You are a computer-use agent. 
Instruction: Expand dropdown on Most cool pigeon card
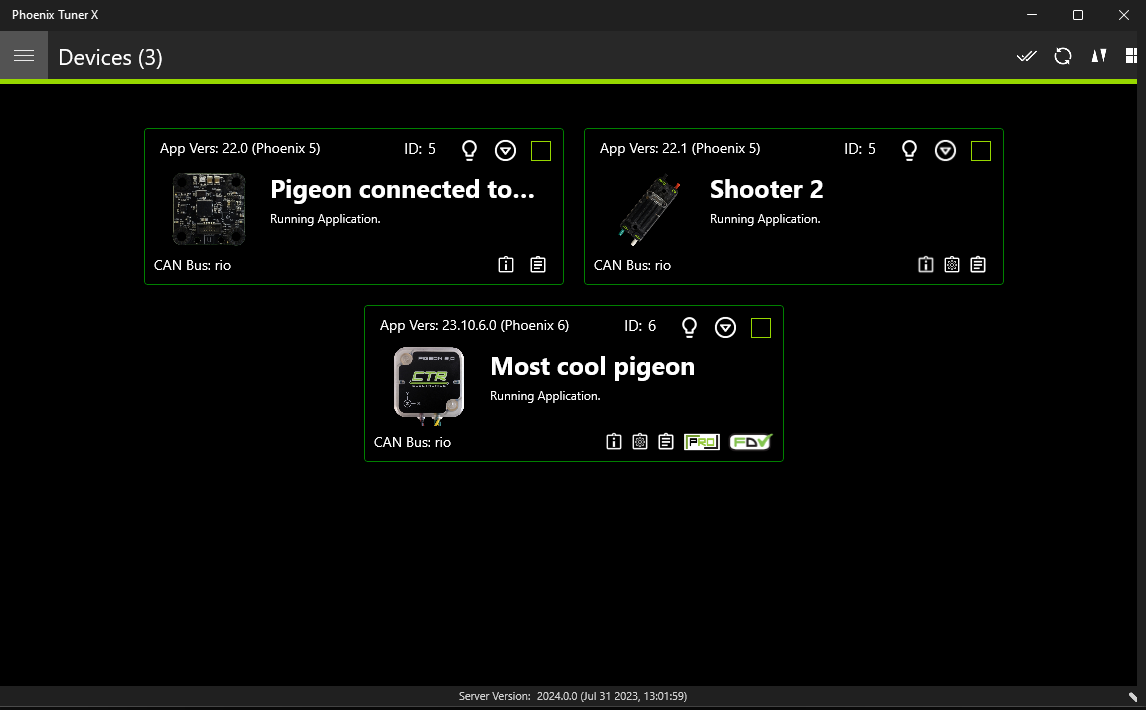(725, 328)
